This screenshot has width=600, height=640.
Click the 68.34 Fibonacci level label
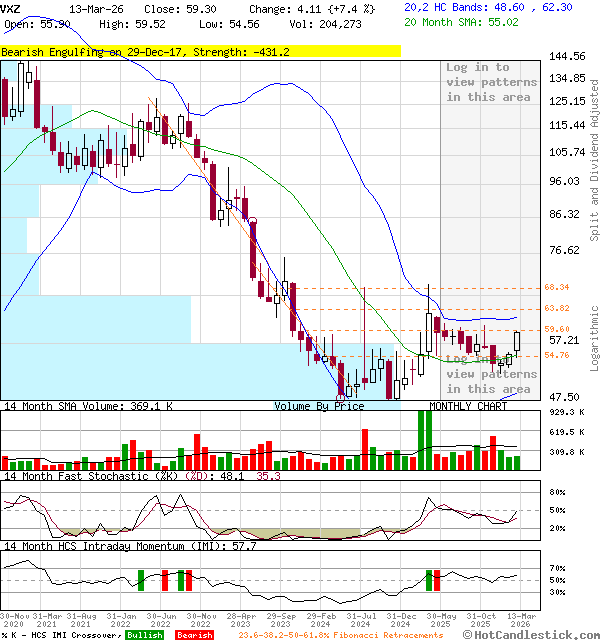click(x=557, y=287)
